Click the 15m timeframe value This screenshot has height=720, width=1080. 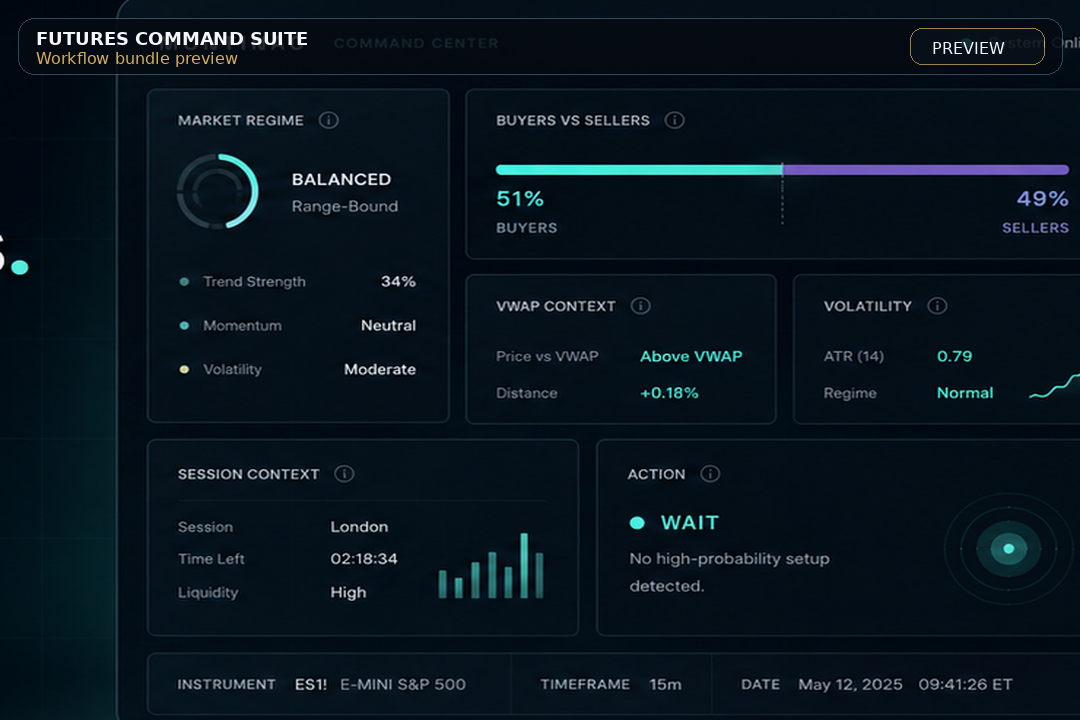tap(665, 685)
